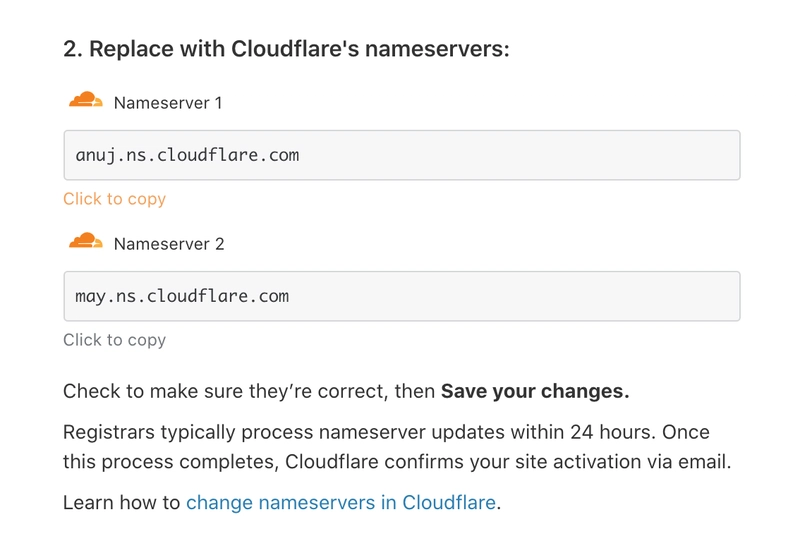This screenshot has height=536, width=800.
Task: Select the may.ns.cloudflare.com nameserver field
Action: pos(402,296)
